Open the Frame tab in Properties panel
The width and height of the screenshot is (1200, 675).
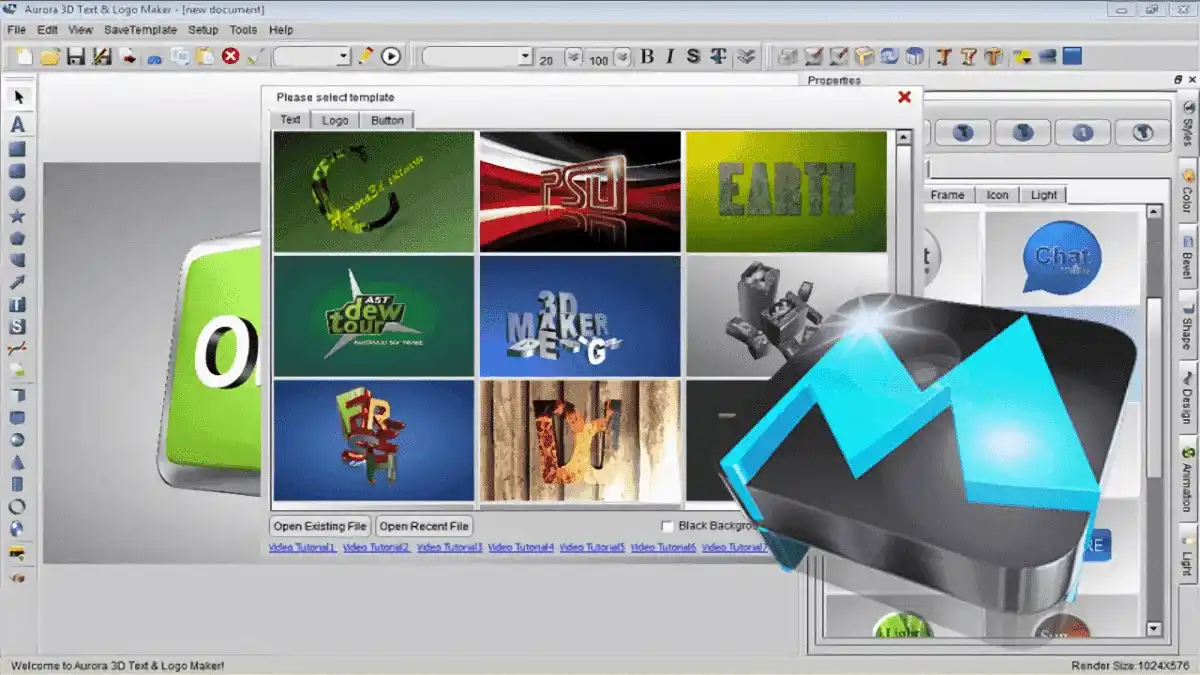947,195
